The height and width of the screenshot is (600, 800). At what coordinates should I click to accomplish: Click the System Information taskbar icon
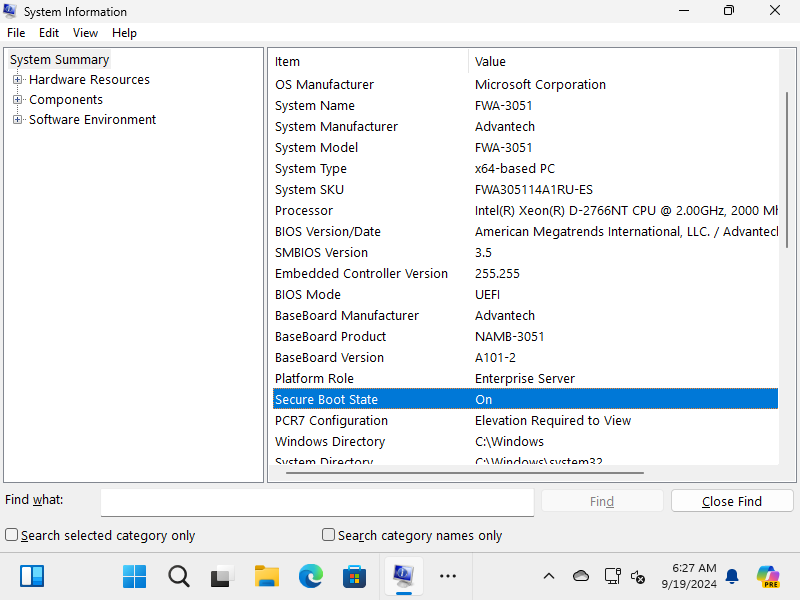(x=403, y=577)
